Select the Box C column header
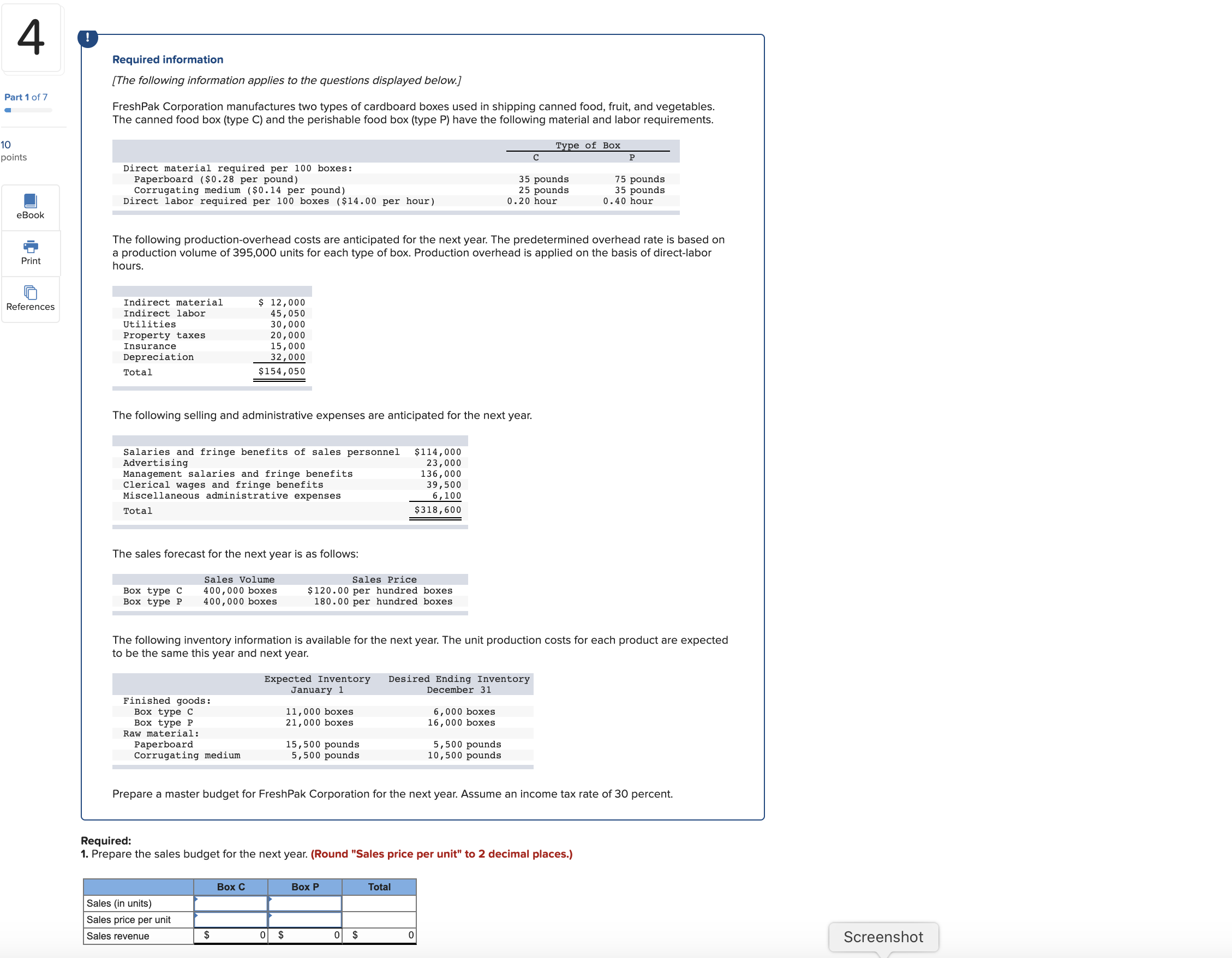Viewport: 1232px width, 958px height. pos(231,887)
